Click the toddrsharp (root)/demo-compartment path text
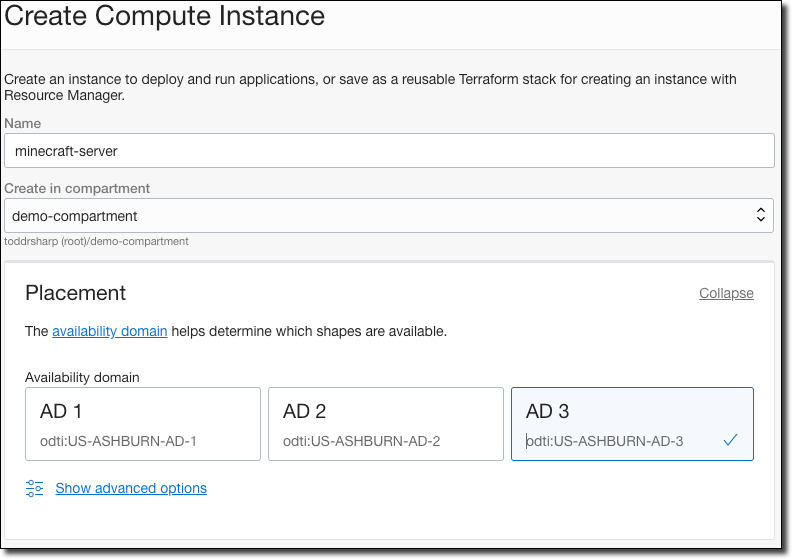Screen dimensions: 792x559 tap(96, 241)
